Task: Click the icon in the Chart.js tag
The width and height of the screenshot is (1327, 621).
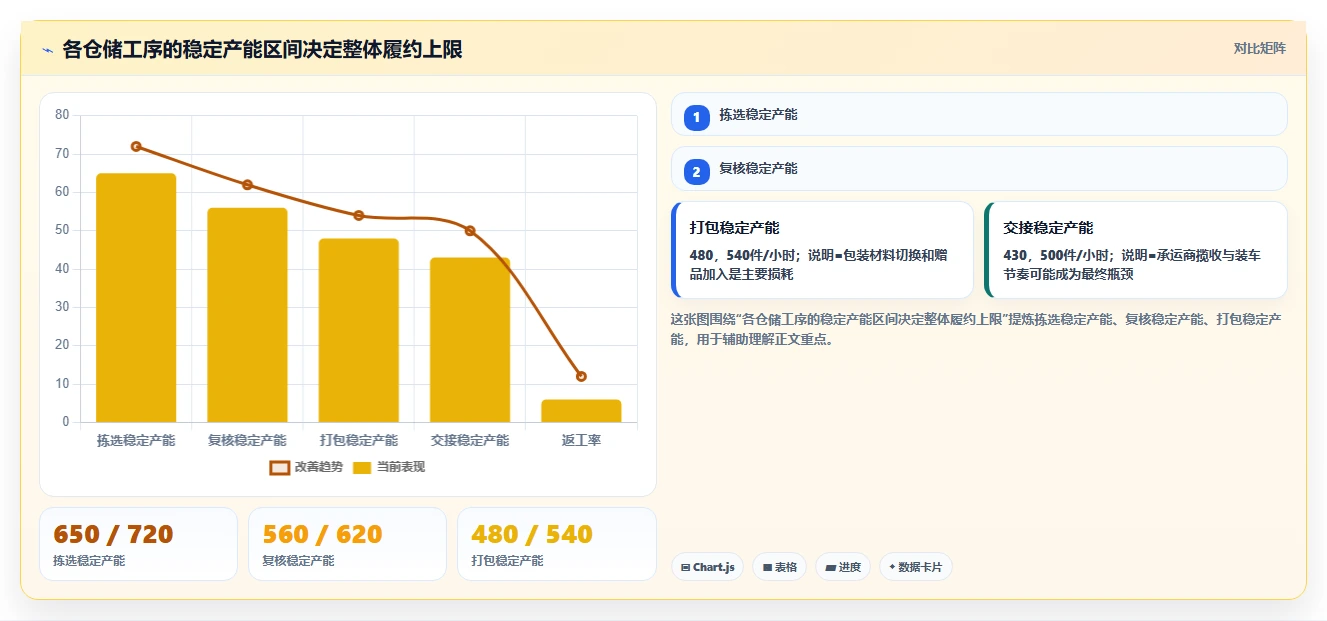Action: click(x=685, y=567)
